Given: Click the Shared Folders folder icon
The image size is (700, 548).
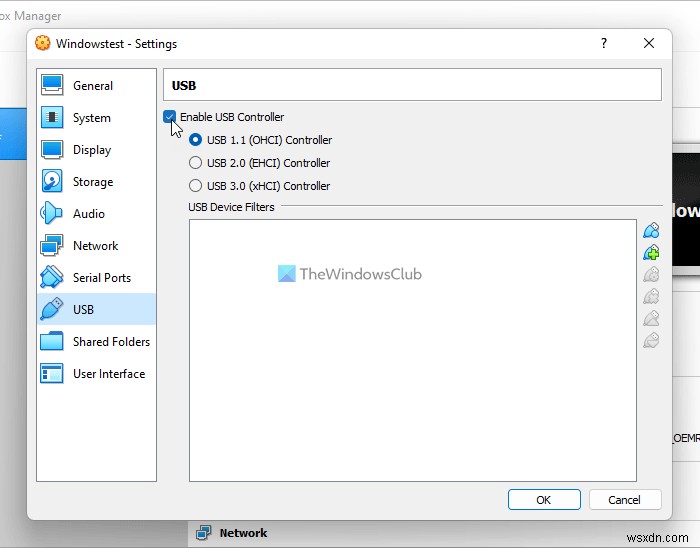Looking at the screenshot, I should pyautogui.click(x=52, y=341).
